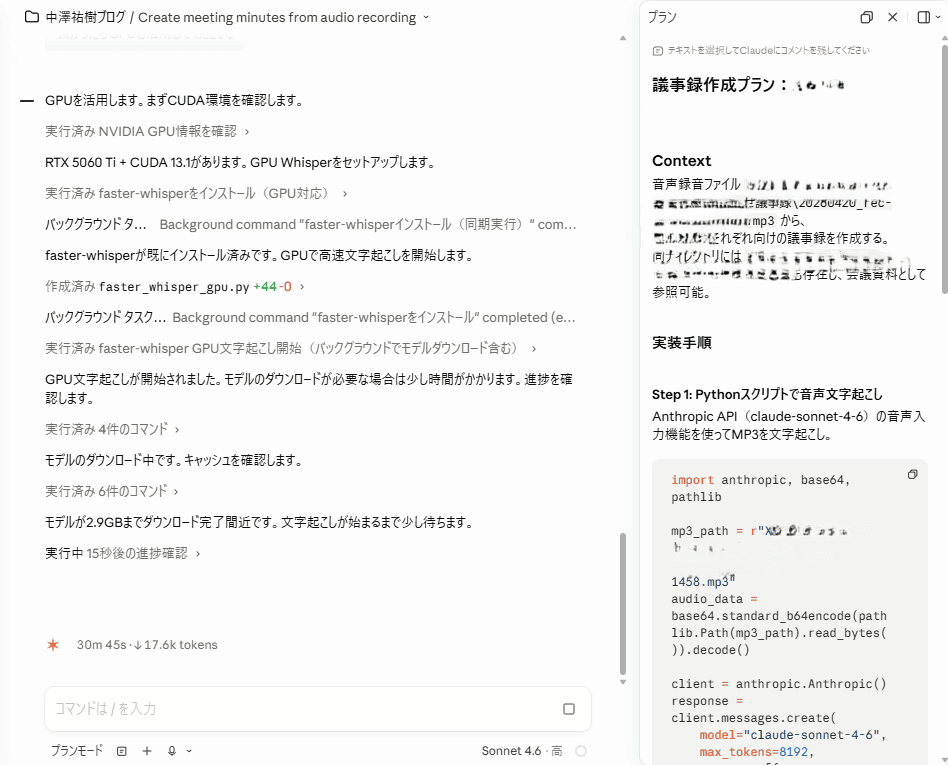Click the asterisk icon beside the token count

tap(52, 645)
